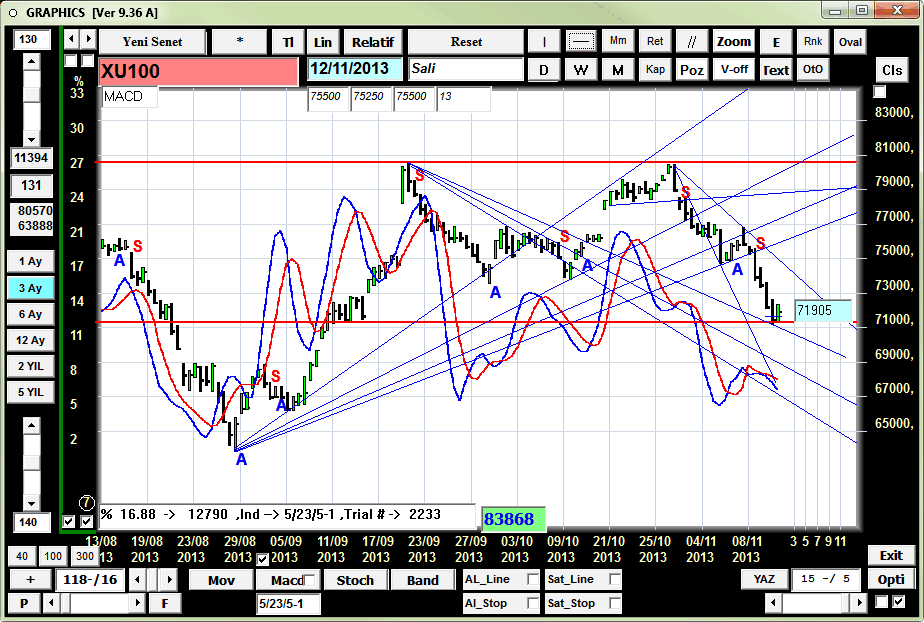924x622 pixels.
Task: Select the Text annotation tool
Action: coord(776,70)
